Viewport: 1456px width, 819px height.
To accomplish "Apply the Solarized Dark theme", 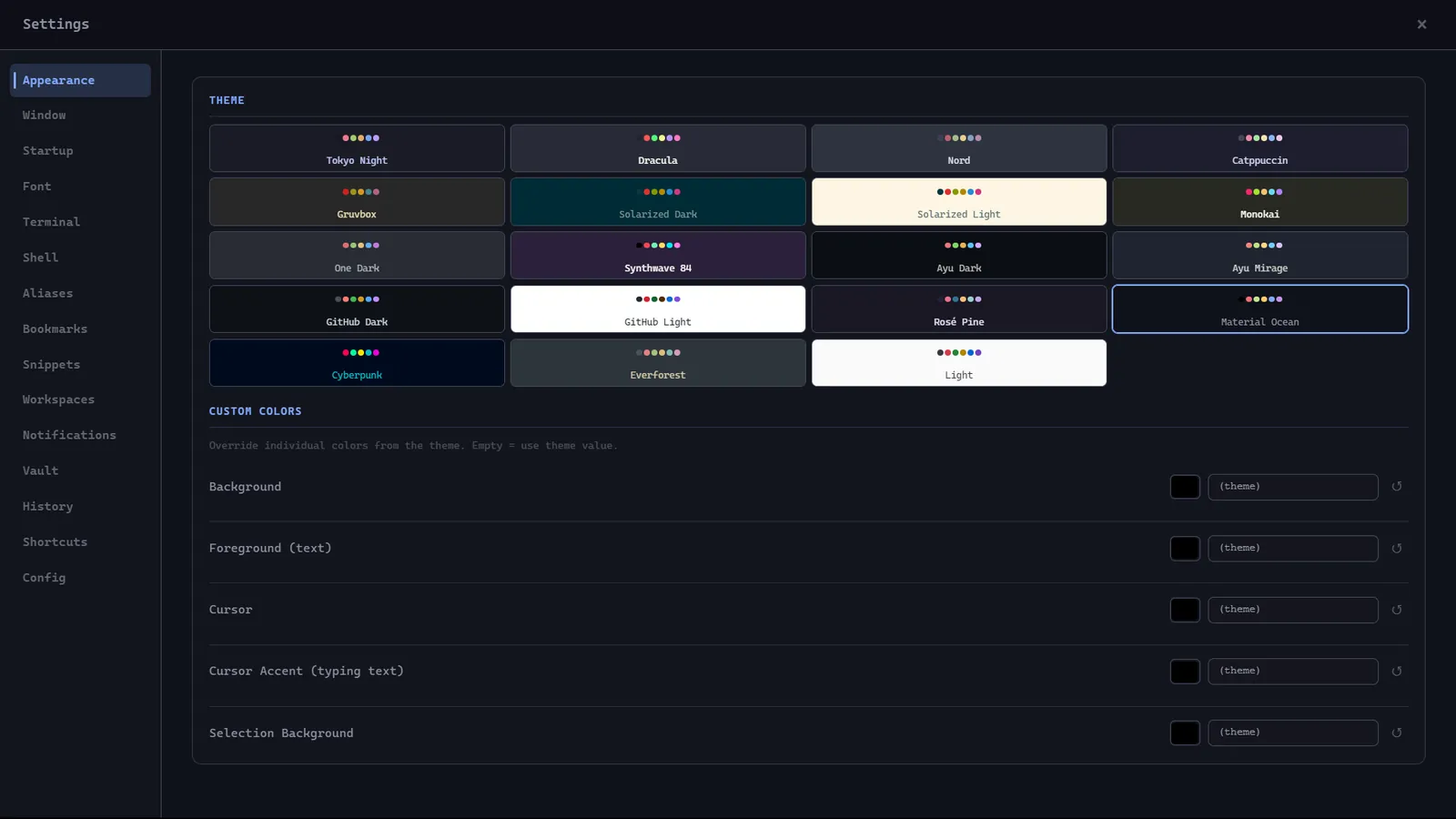I will click(x=658, y=202).
